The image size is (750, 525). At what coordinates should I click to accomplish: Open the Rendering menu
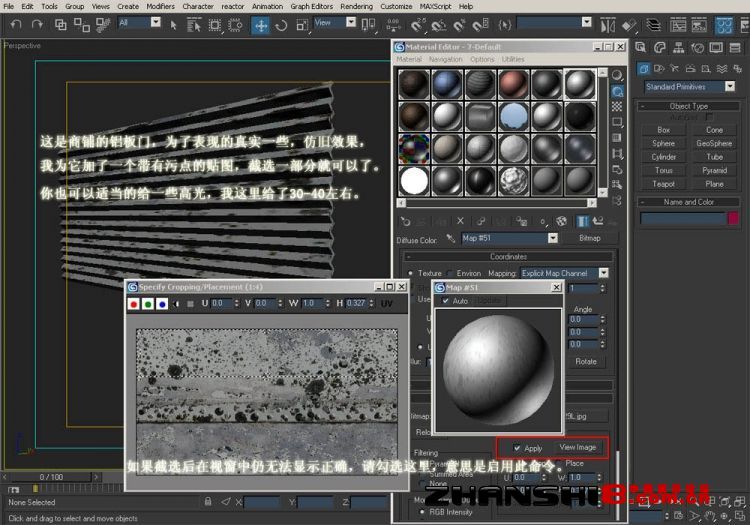point(356,7)
